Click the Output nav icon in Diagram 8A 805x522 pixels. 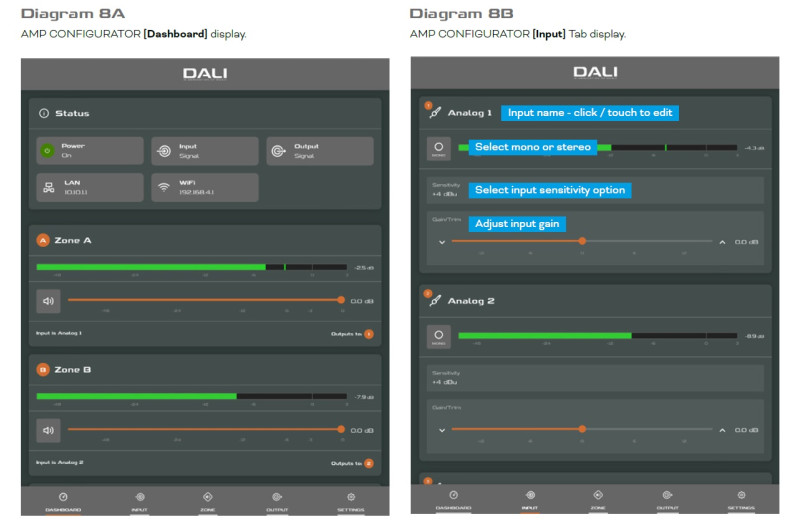coord(277,497)
